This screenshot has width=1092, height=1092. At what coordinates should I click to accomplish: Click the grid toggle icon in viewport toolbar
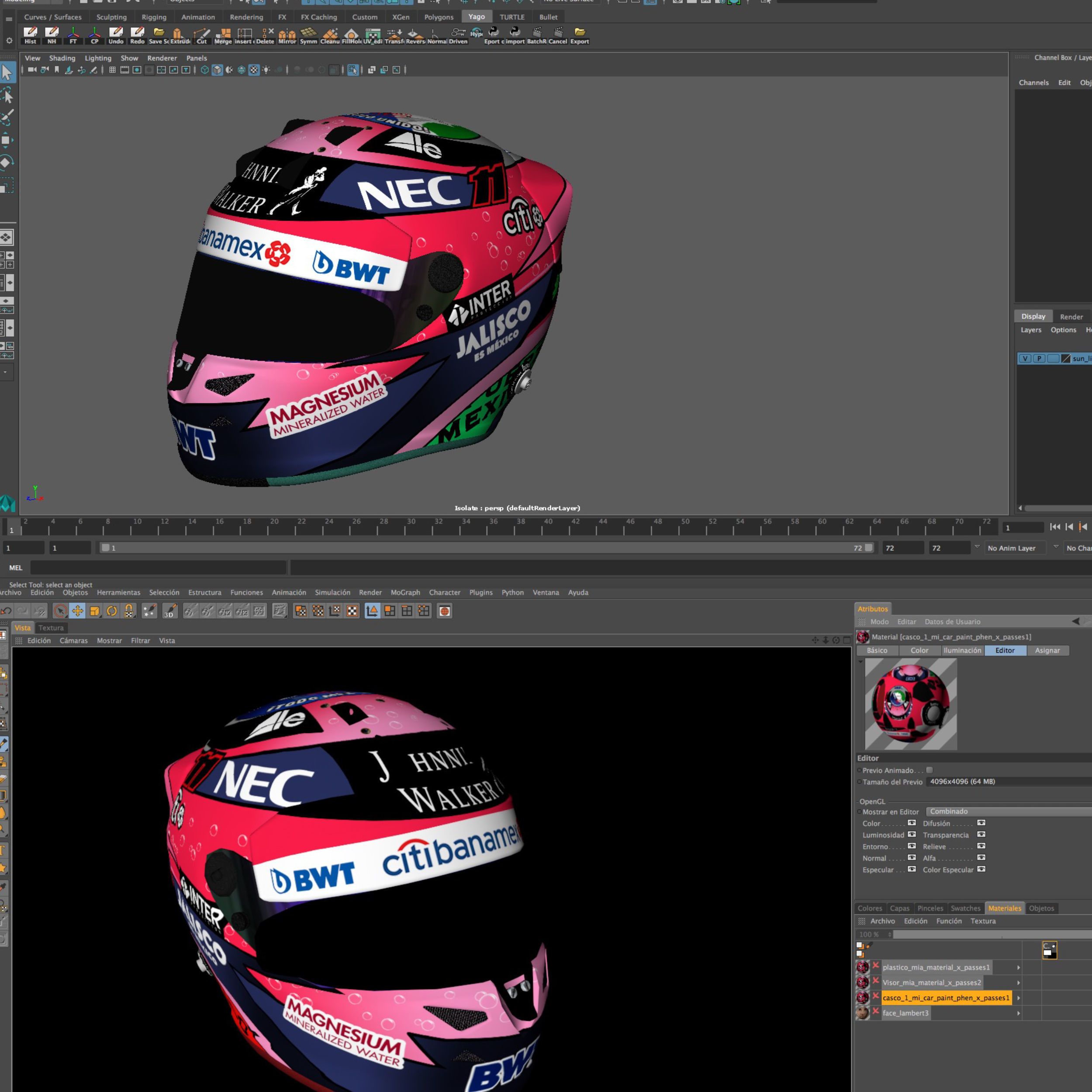point(112,69)
